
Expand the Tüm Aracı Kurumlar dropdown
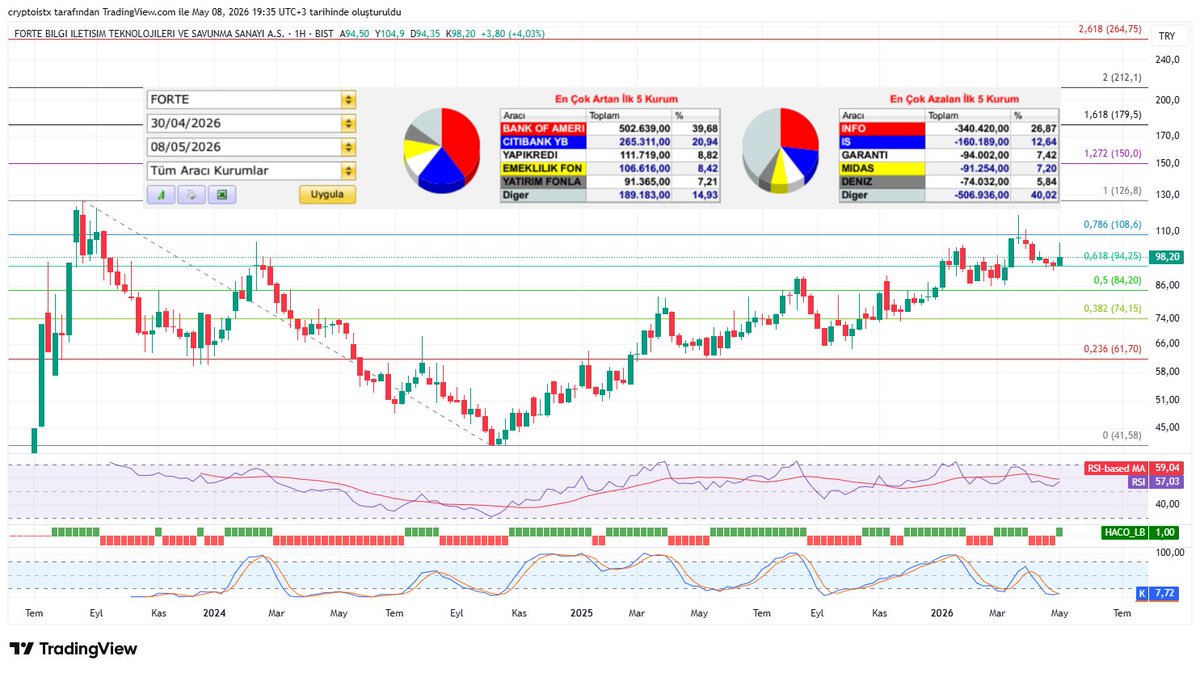point(348,171)
